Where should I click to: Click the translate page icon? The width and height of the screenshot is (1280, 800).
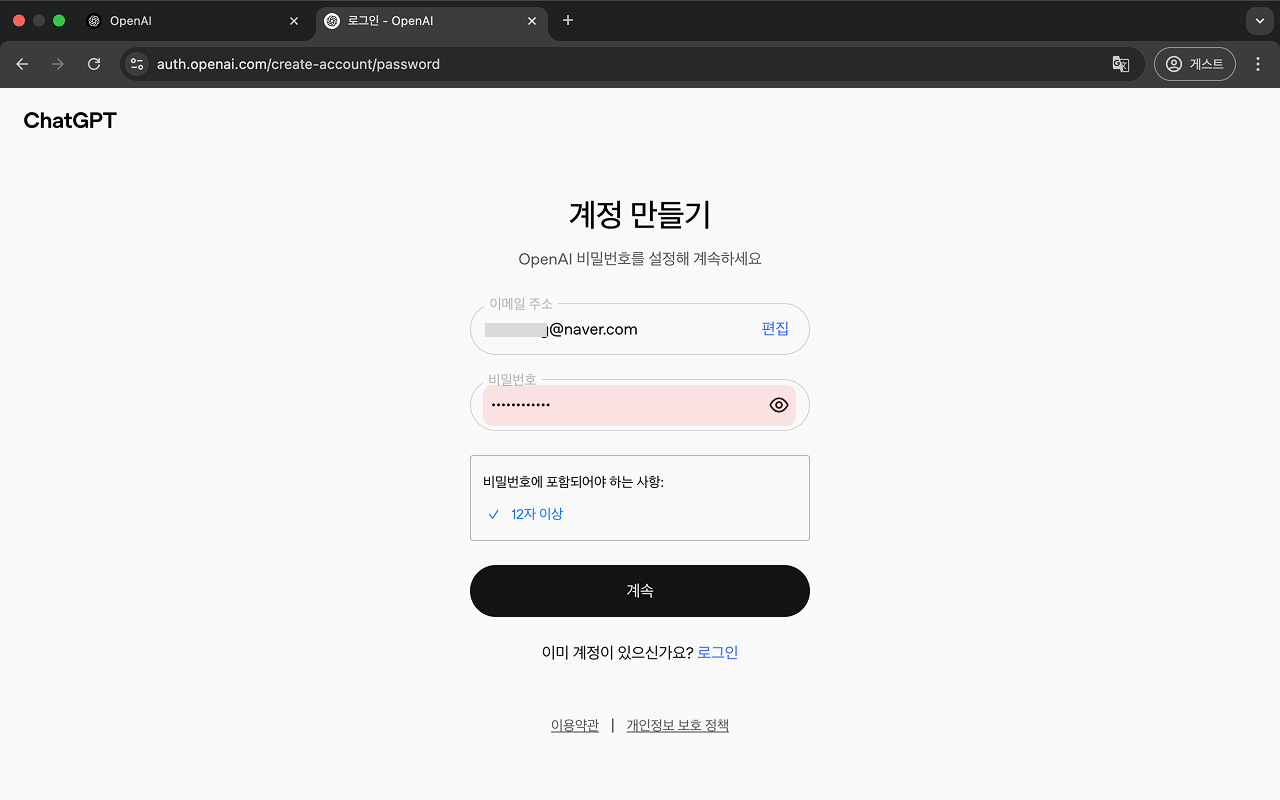1121,64
